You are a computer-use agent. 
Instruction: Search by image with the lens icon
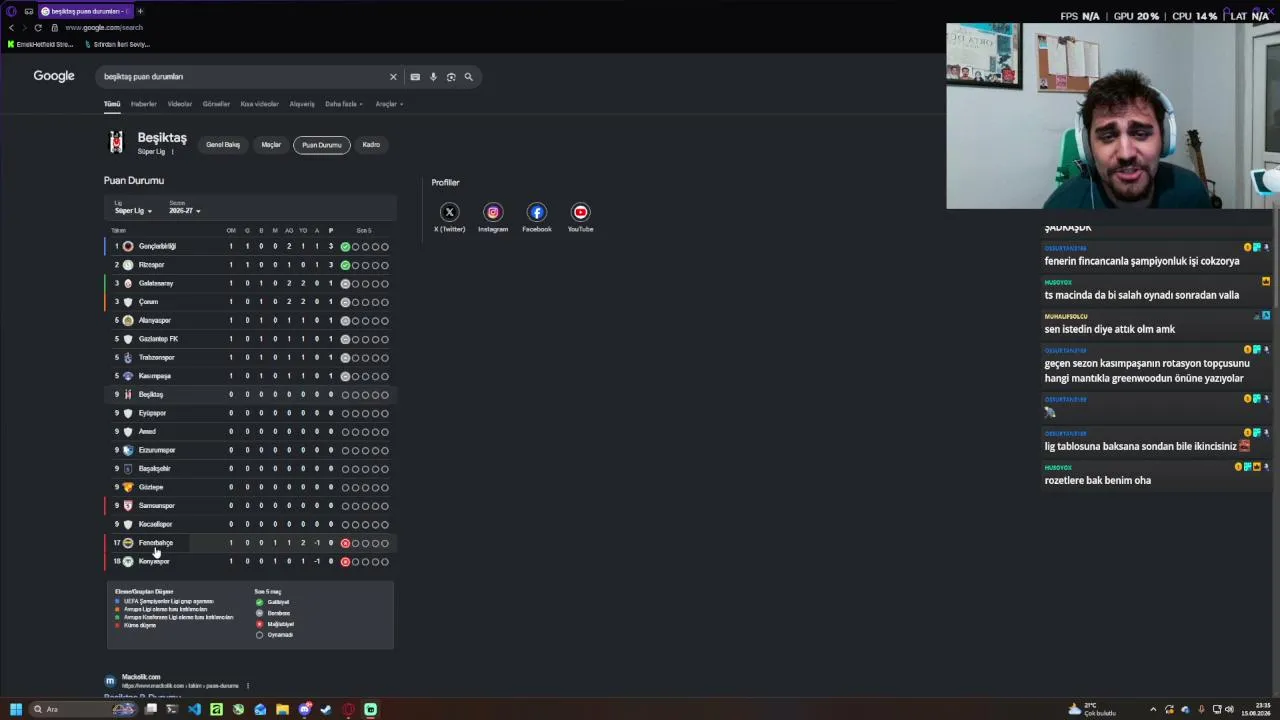451,77
